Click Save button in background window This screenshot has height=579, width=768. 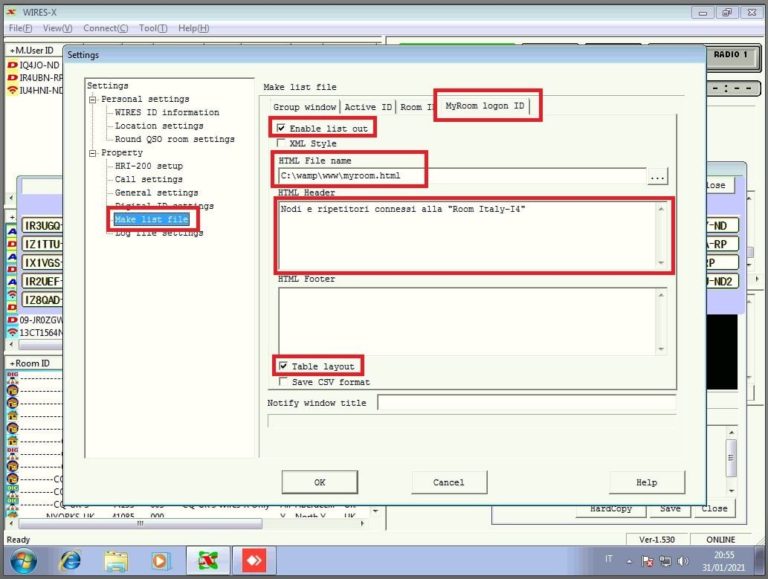[670, 509]
